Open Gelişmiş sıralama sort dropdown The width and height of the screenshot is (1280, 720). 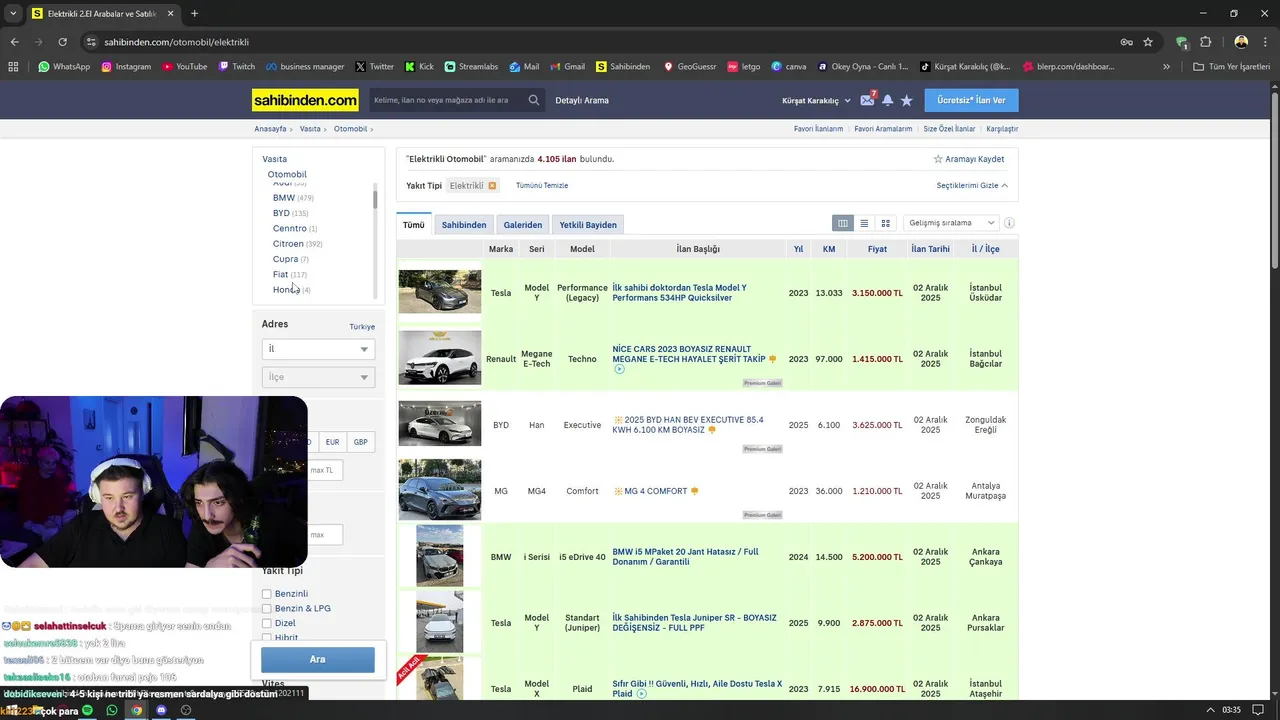point(951,223)
